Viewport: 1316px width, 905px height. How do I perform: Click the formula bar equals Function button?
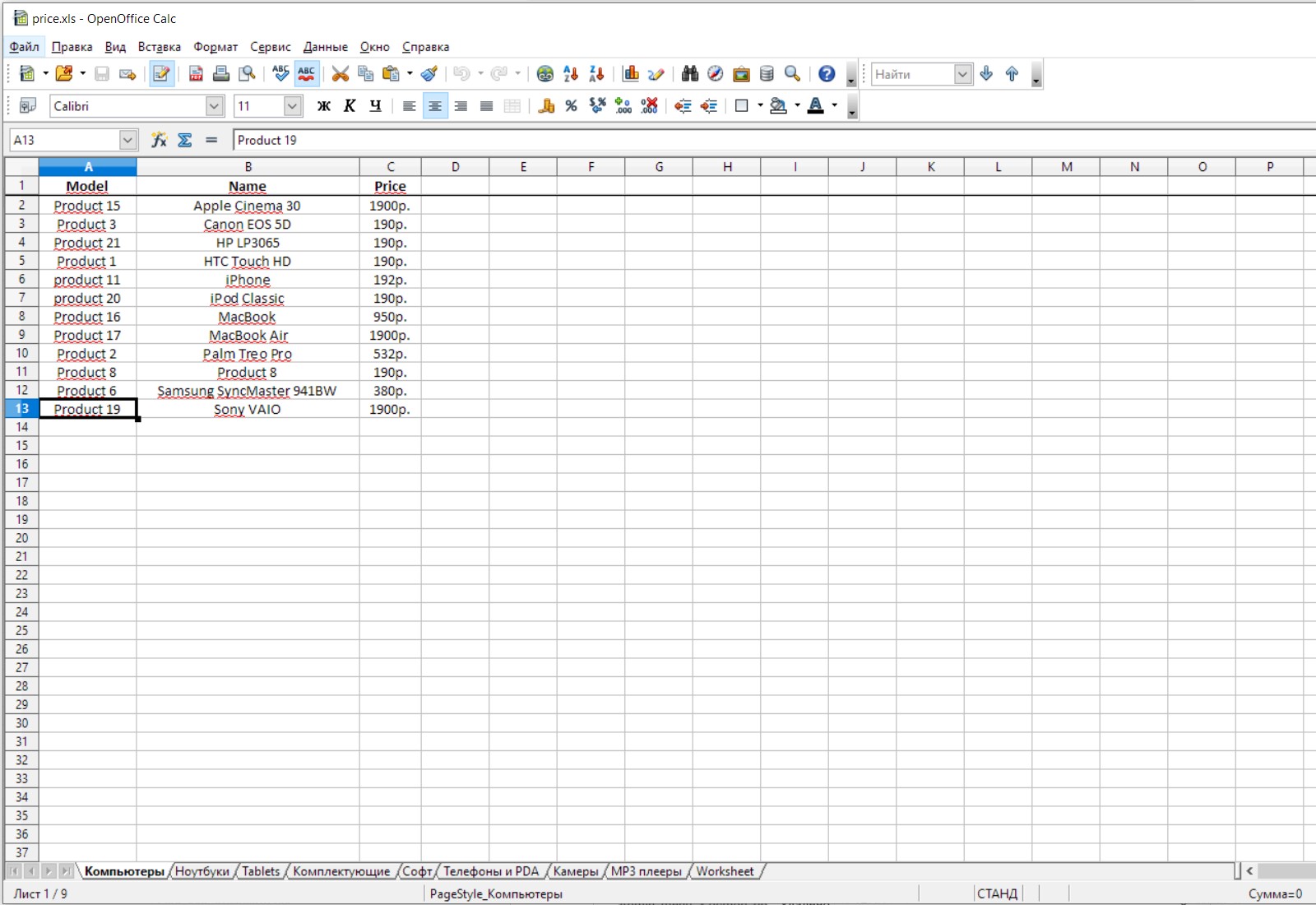click(x=211, y=140)
